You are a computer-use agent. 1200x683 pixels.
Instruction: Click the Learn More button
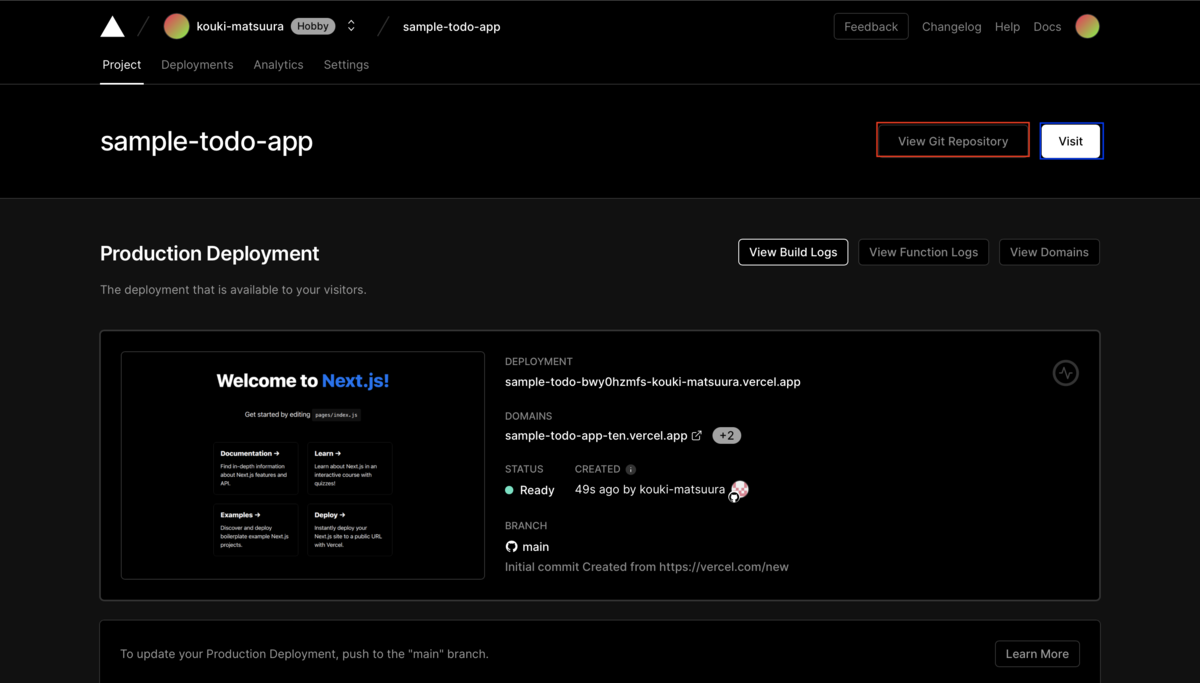click(x=1037, y=654)
